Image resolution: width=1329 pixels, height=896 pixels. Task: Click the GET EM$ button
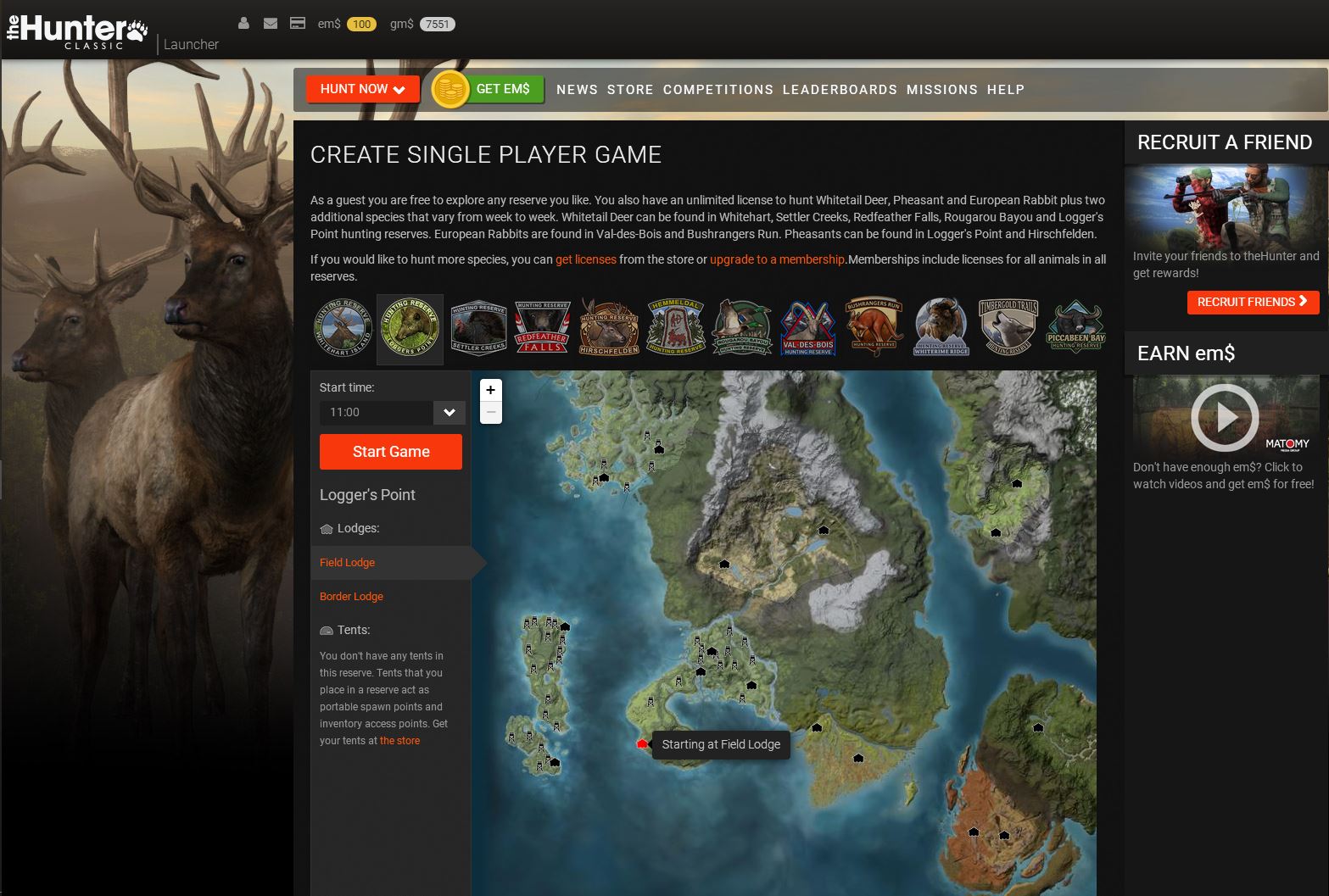coord(503,89)
